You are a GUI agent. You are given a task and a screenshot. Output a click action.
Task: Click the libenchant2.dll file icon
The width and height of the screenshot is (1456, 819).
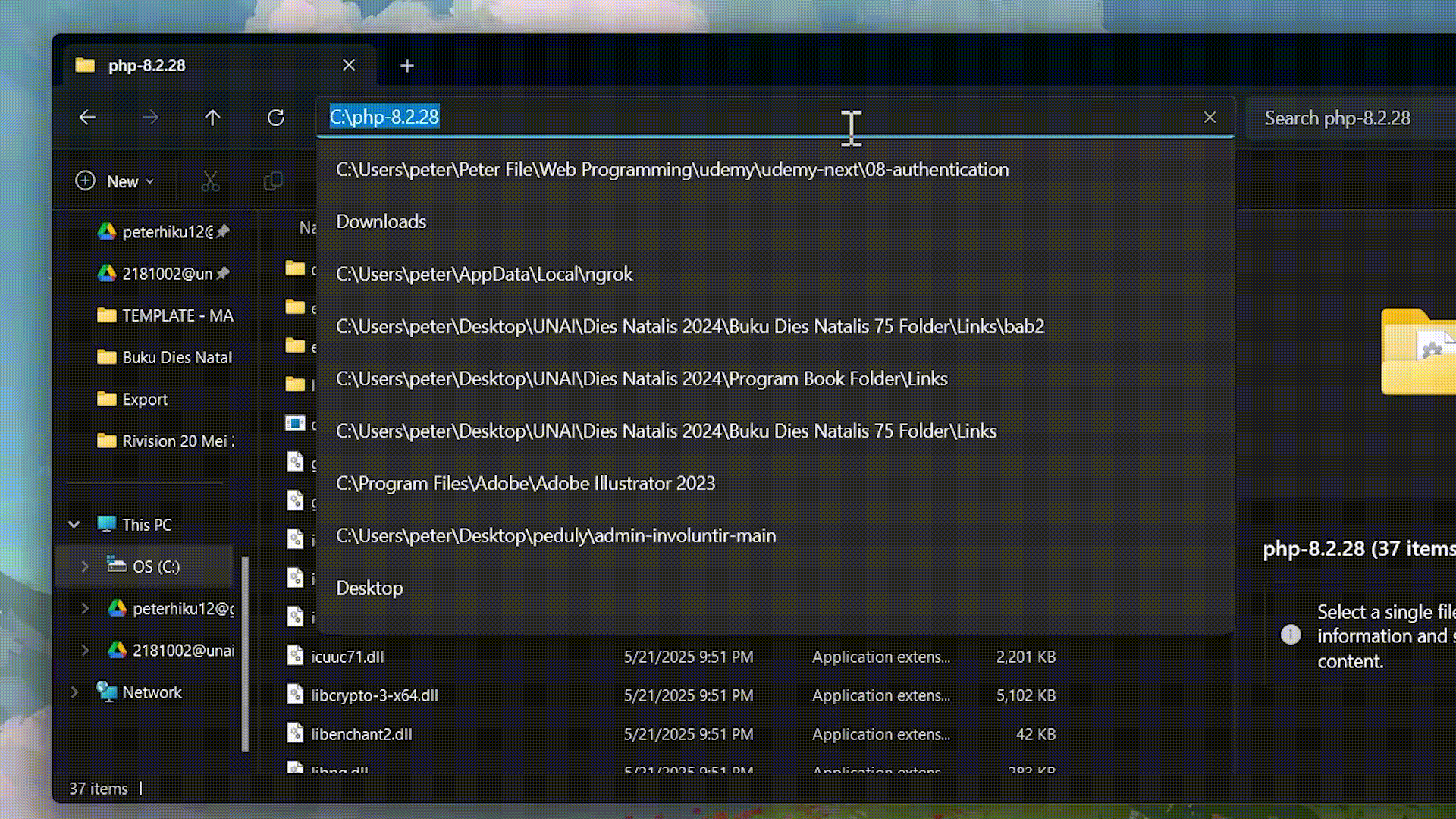(295, 733)
